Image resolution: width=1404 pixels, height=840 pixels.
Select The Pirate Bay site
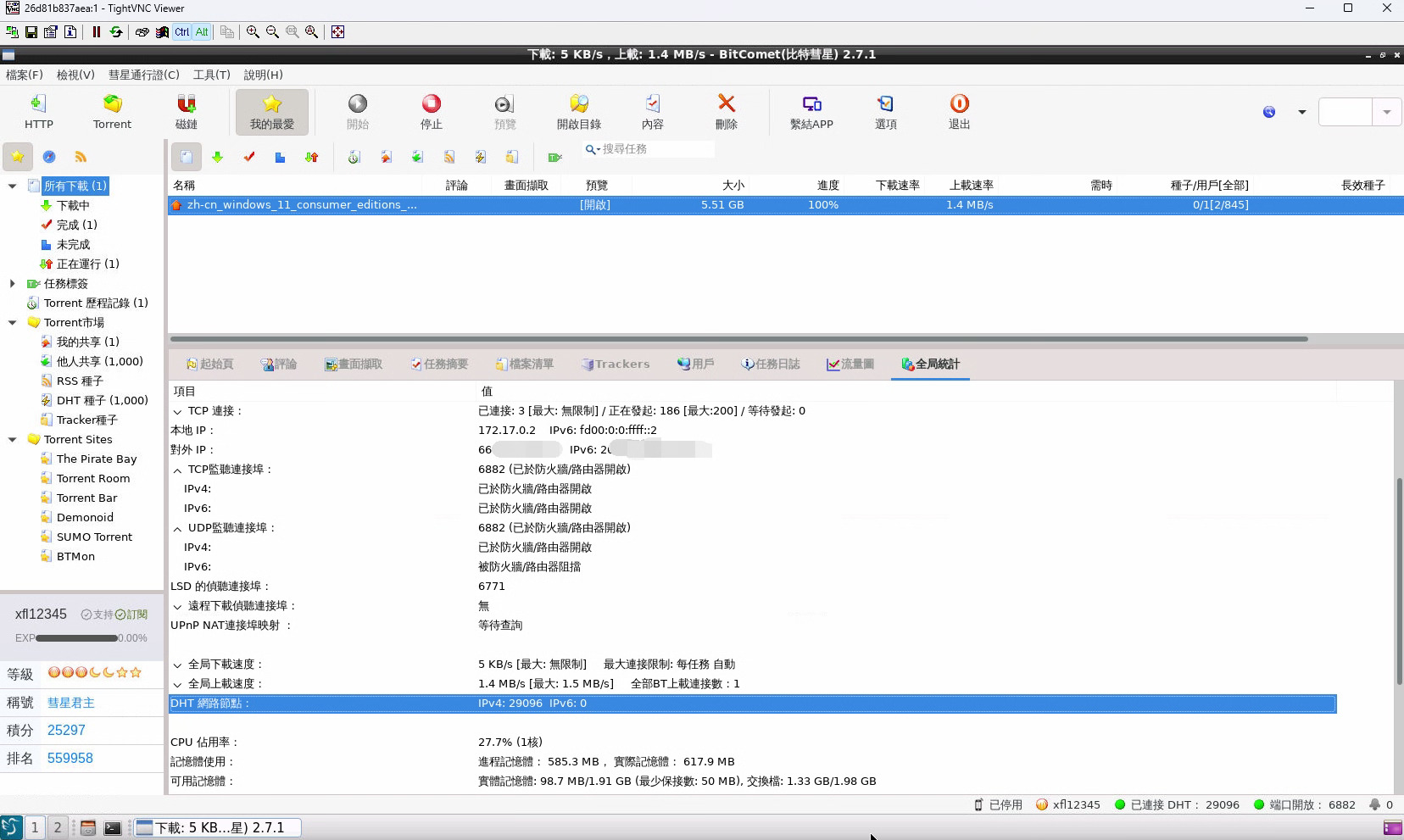(x=96, y=459)
